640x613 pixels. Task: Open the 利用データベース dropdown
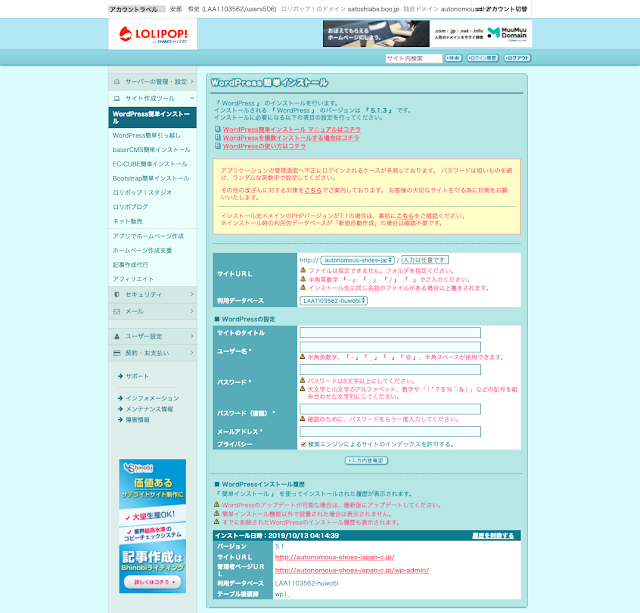333,300
